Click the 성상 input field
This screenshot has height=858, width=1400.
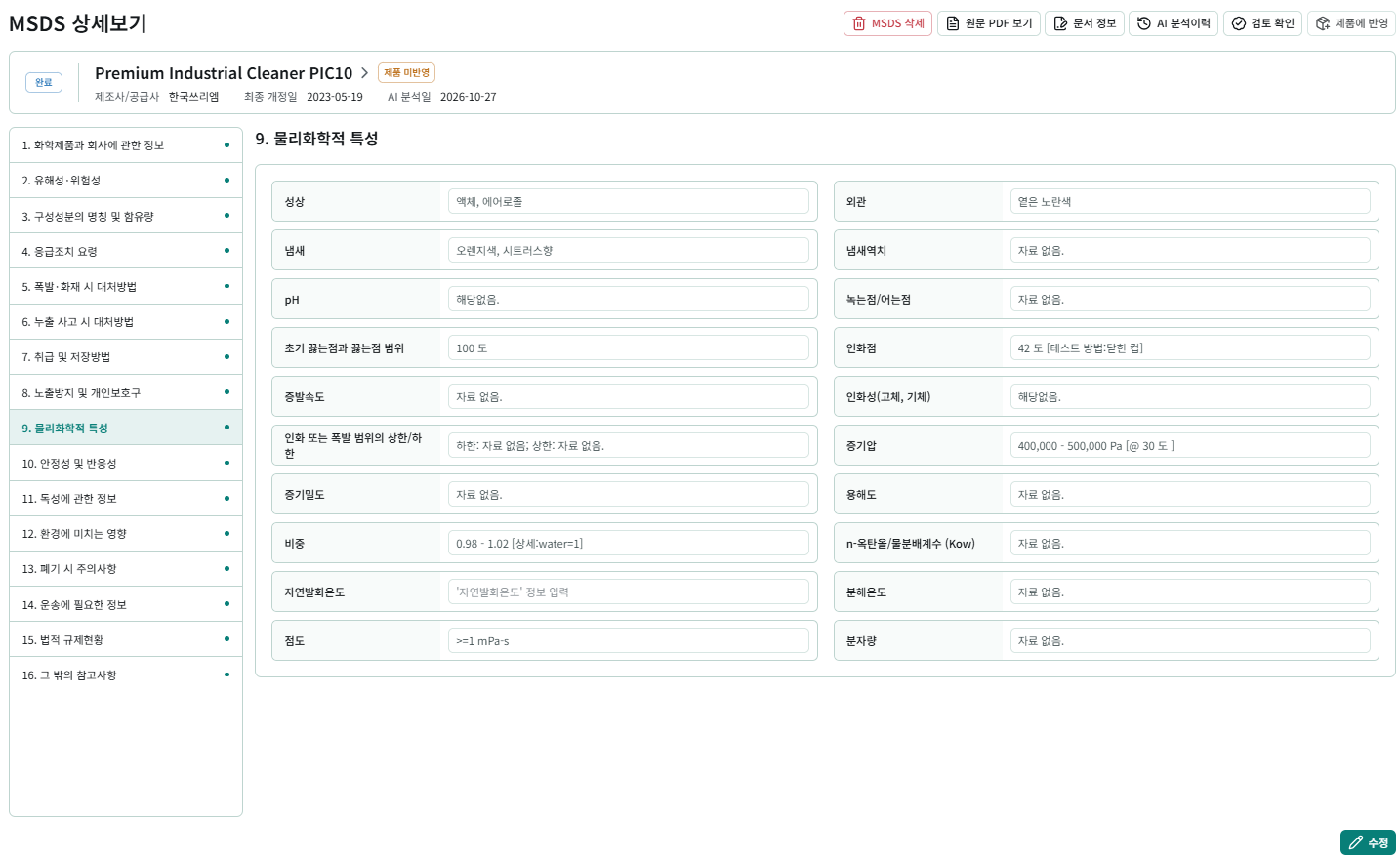tap(629, 201)
